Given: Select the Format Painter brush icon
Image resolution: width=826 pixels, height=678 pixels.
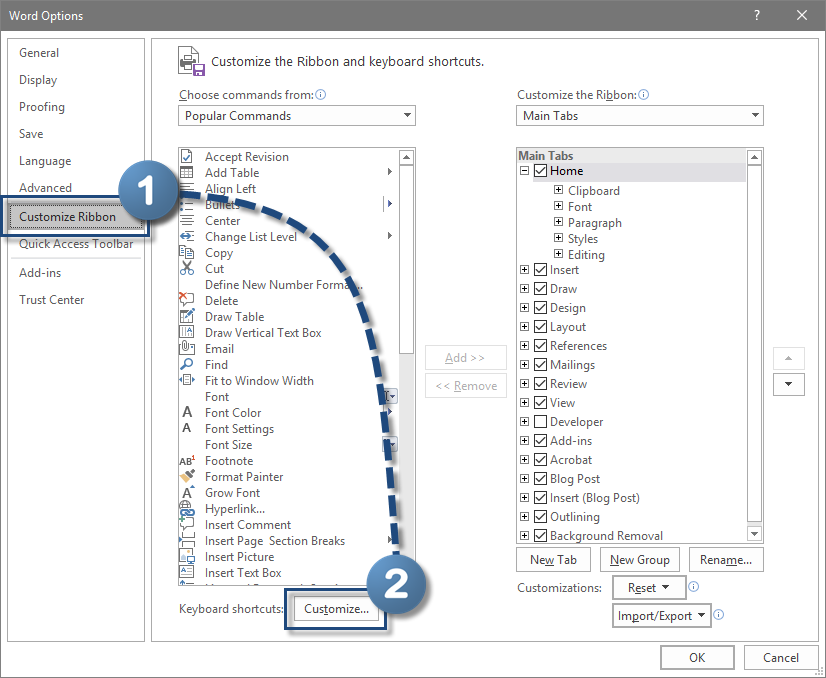Looking at the screenshot, I should tap(186, 477).
